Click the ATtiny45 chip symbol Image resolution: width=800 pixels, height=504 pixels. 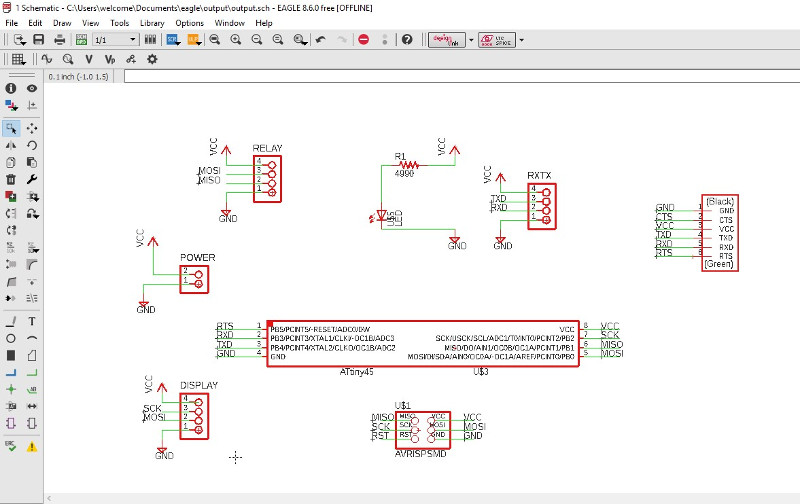[423, 343]
